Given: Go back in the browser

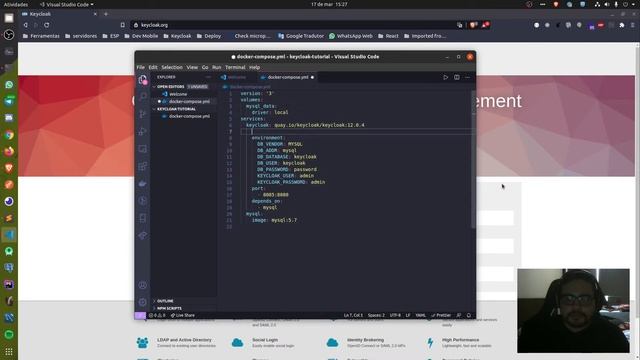Looking at the screenshot, I should click(x=25, y=25).
